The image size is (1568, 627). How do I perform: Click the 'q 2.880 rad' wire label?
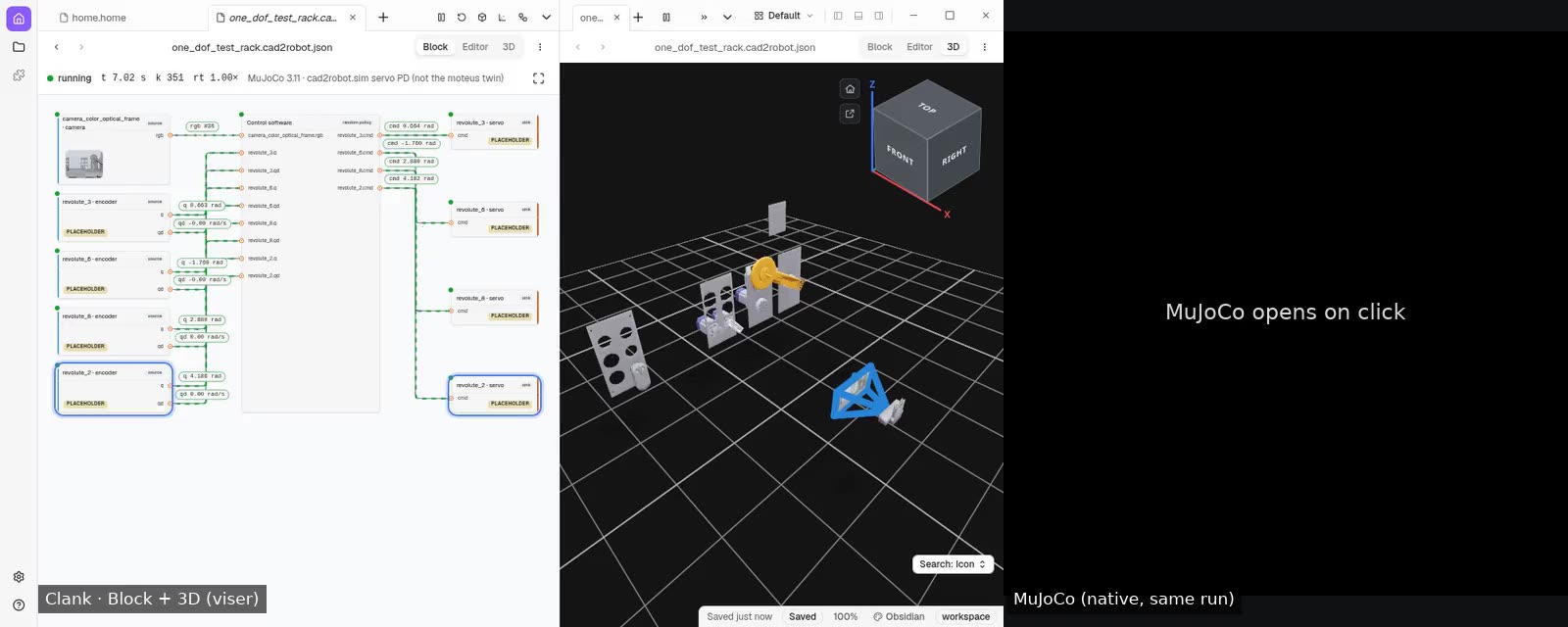[x=203, y=319]
